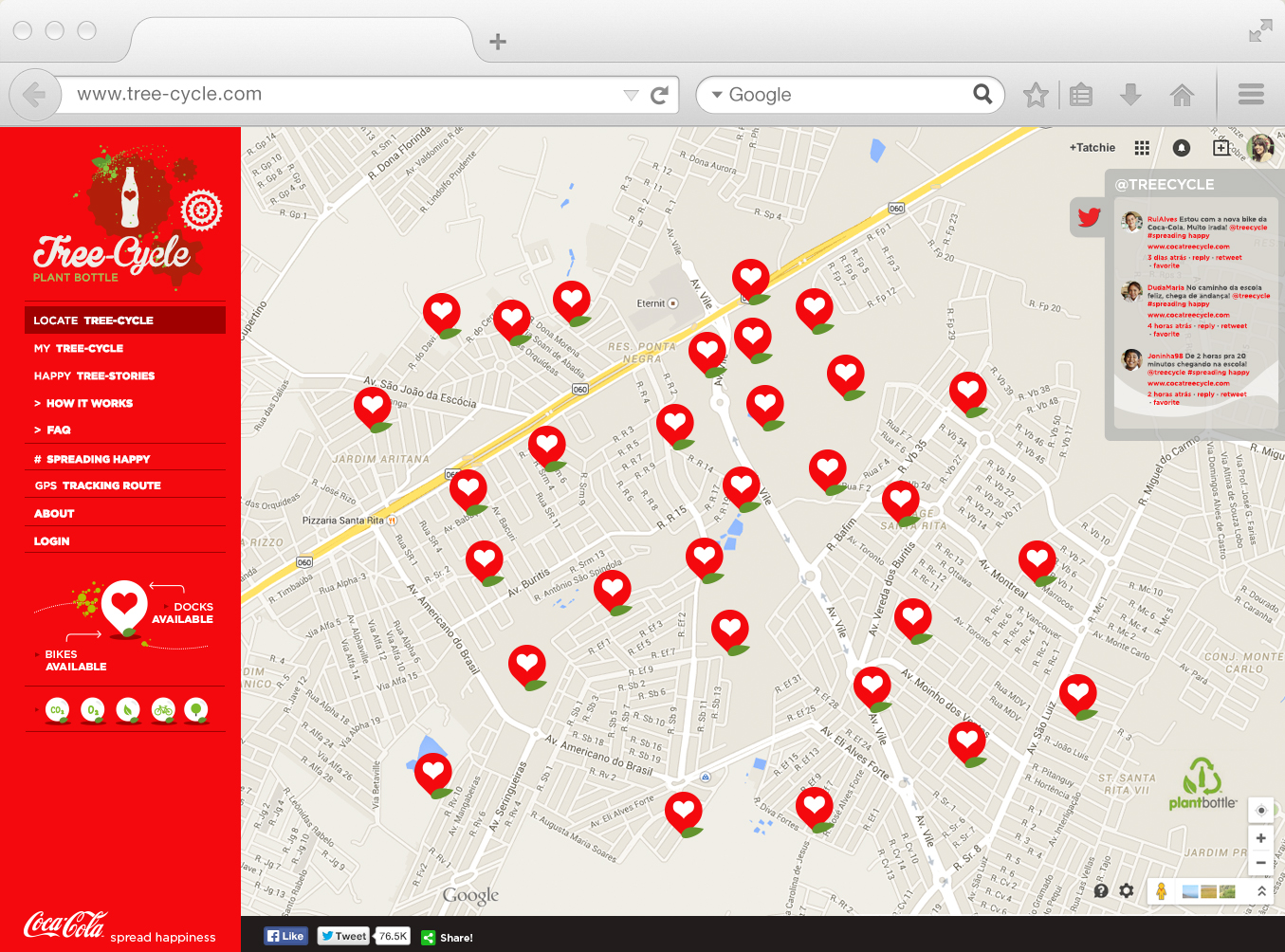The height and width of the screenshot is (952, 1285).
Task: Select the leaf bubble icon in sidebar
Action: pyautogui.click(x=128, y=710)
